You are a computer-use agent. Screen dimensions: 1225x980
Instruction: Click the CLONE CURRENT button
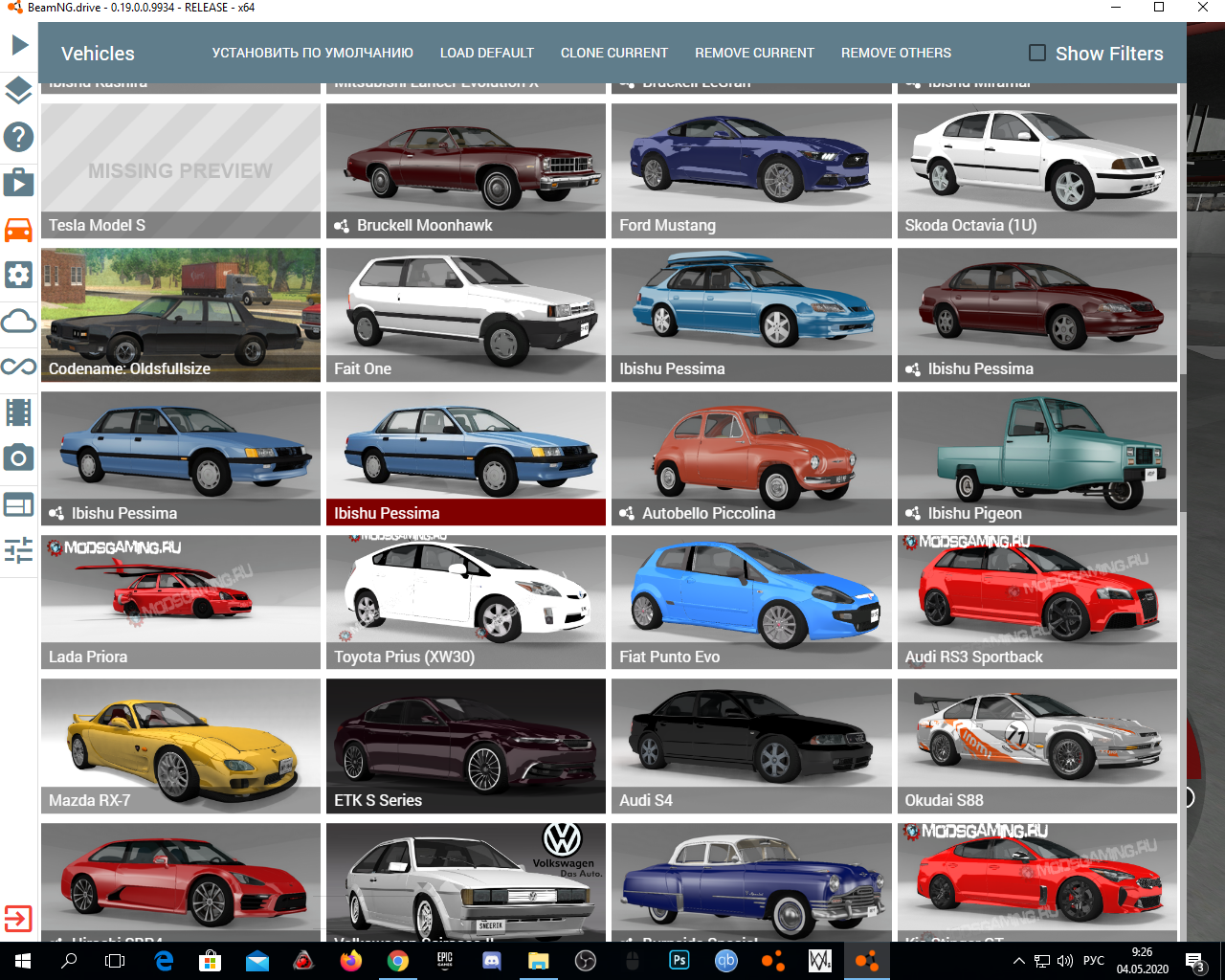614,53
